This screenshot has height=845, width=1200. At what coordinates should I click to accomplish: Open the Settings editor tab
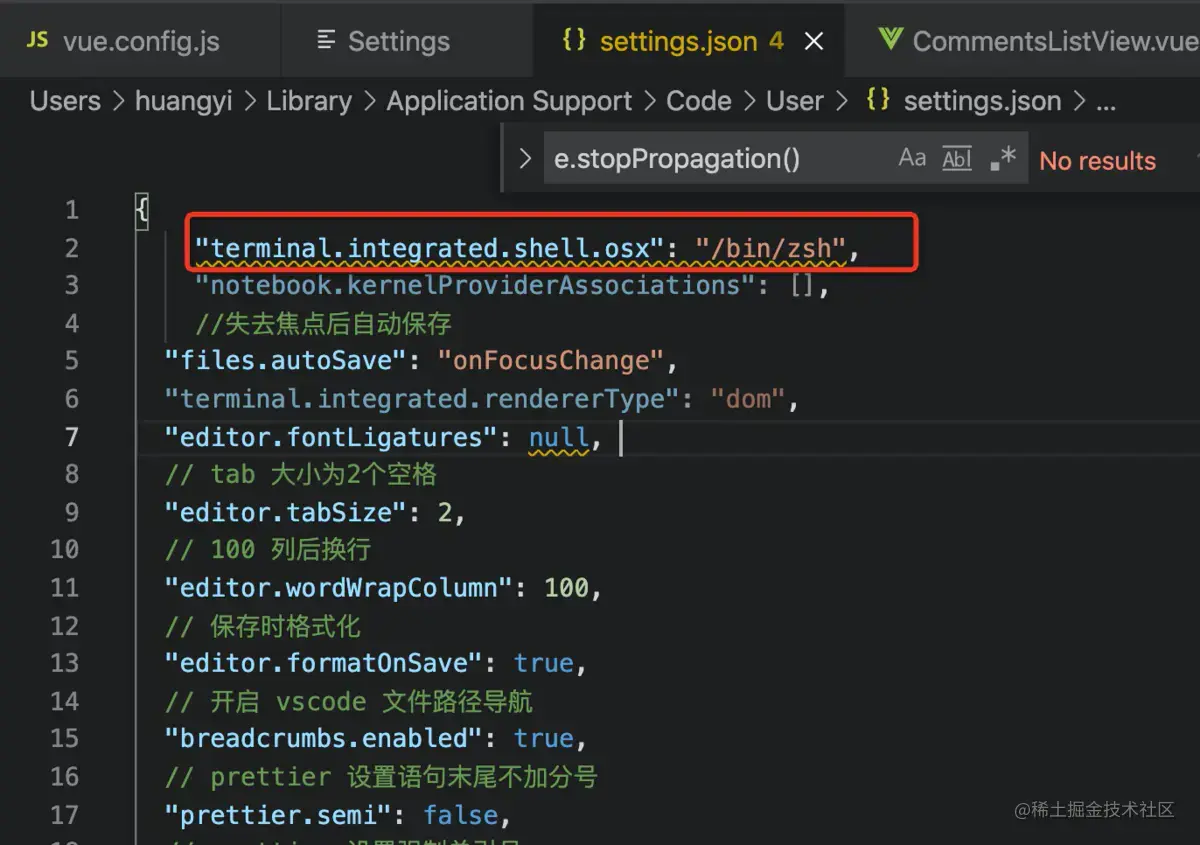(398, 41)
